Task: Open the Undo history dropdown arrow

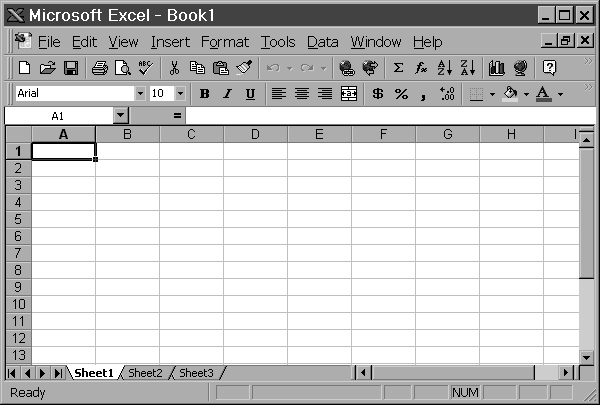Action: [x=290, y=69]
